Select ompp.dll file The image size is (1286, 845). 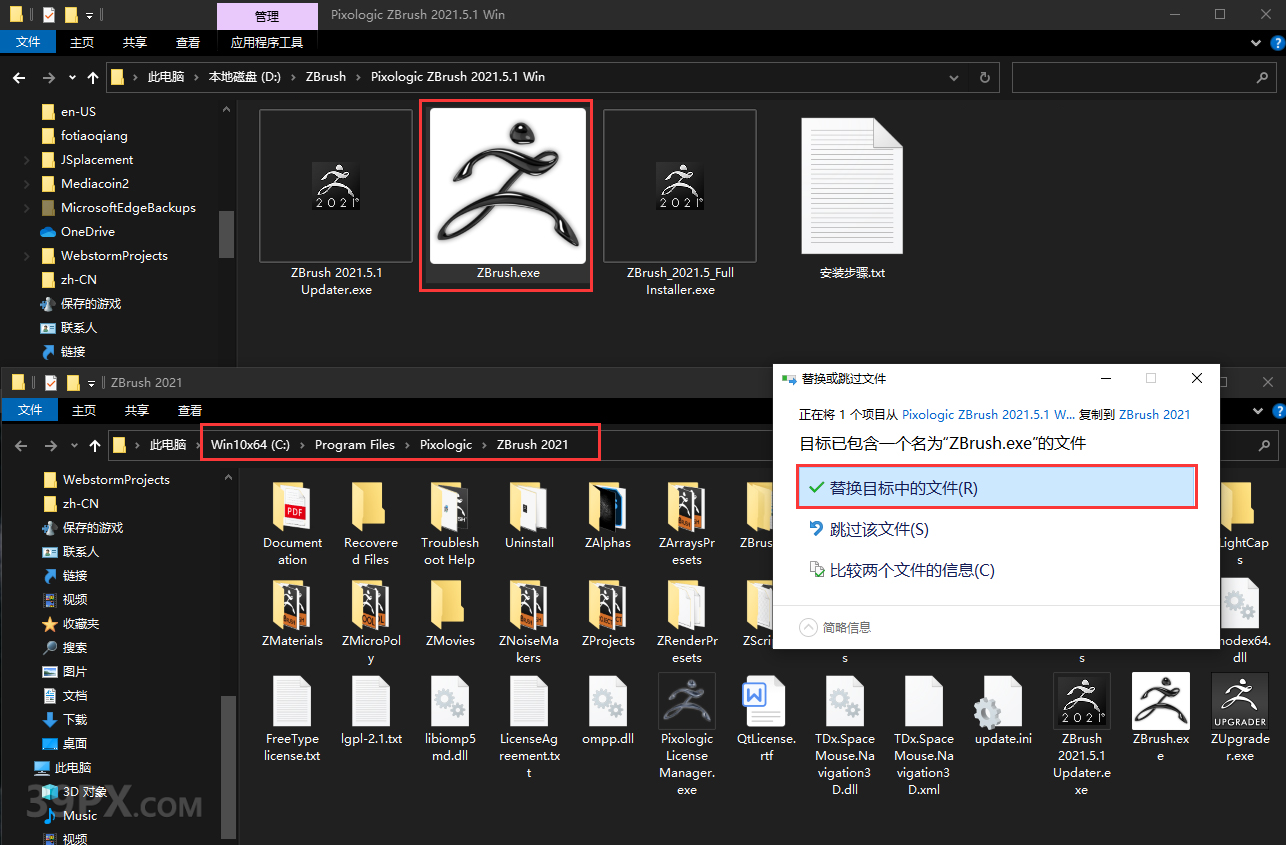pos(608,711)
